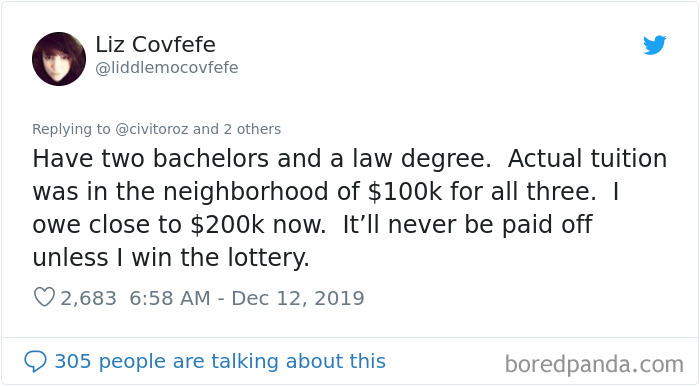Click the speech bubble reply icon
700x386 pixels.
pos(35,361)
